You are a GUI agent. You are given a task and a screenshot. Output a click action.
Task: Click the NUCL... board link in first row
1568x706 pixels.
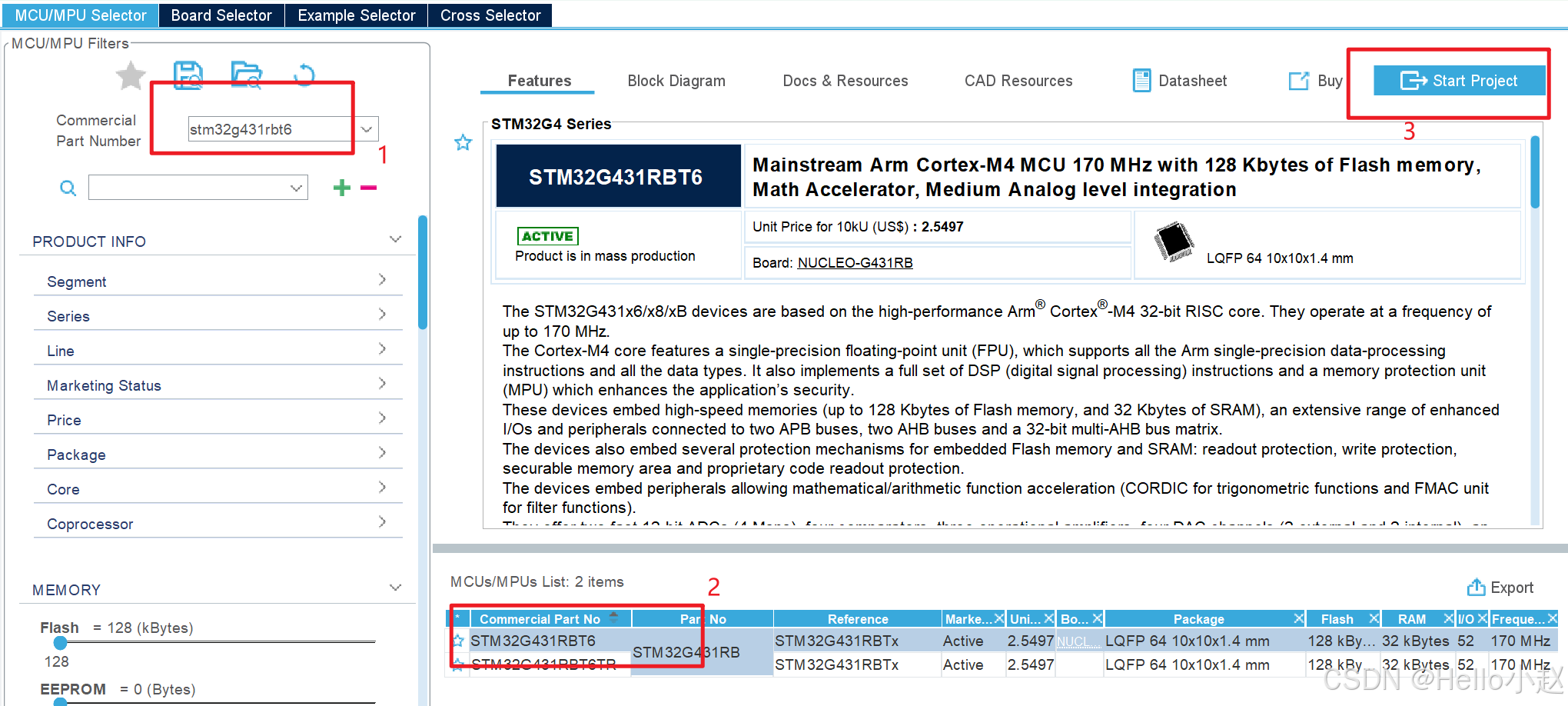click(1078, 641)
